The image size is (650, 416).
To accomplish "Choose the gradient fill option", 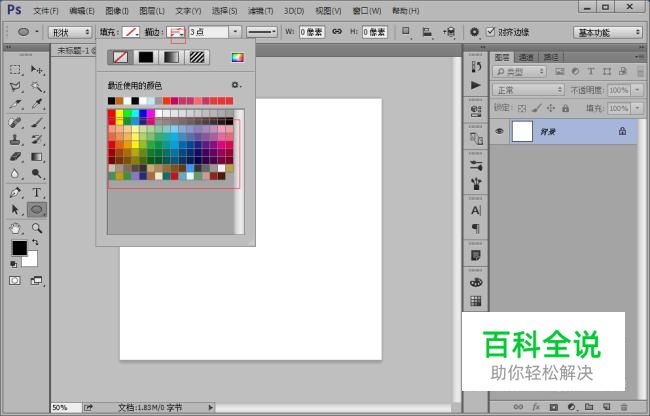I will click(171, 57).
